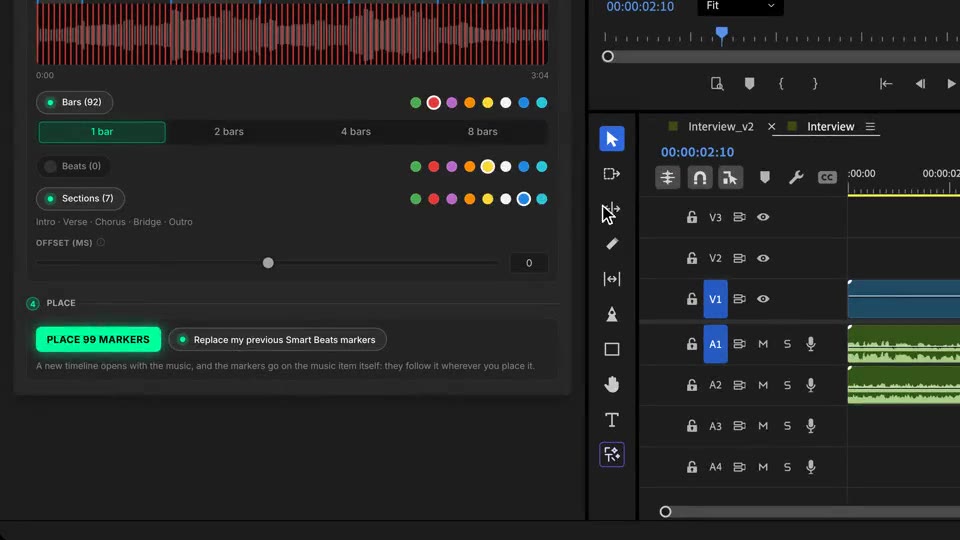Toggle the Bars (92) markers pill
This screenshot has height=540, width=960.
click(x=74, y=102)
